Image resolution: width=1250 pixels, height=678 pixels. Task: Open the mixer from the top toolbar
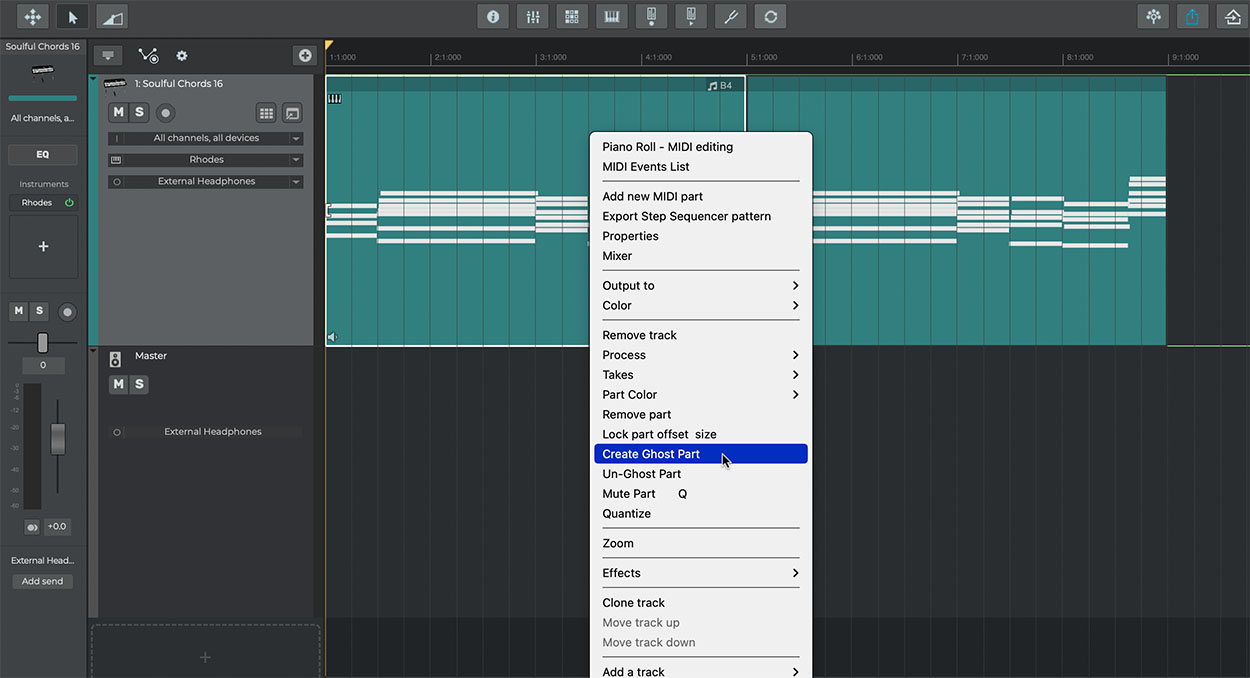[532, 17]
